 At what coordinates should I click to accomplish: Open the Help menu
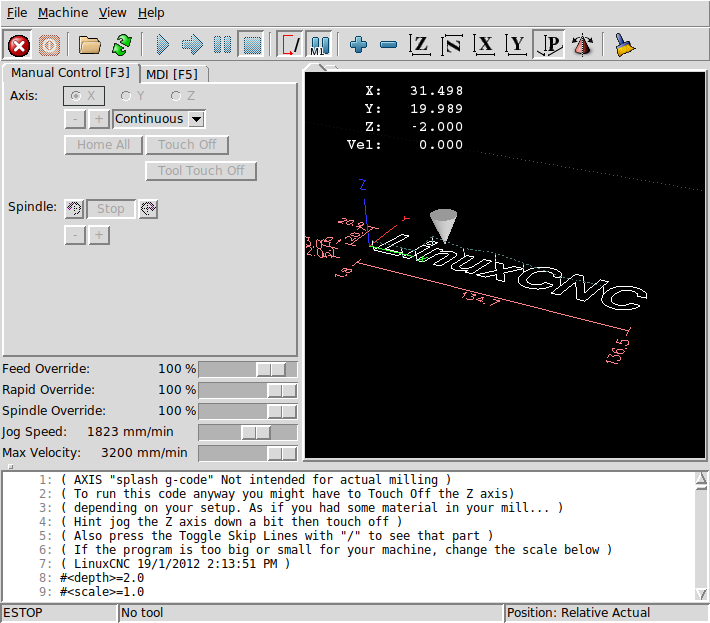(x=151, y=13)
